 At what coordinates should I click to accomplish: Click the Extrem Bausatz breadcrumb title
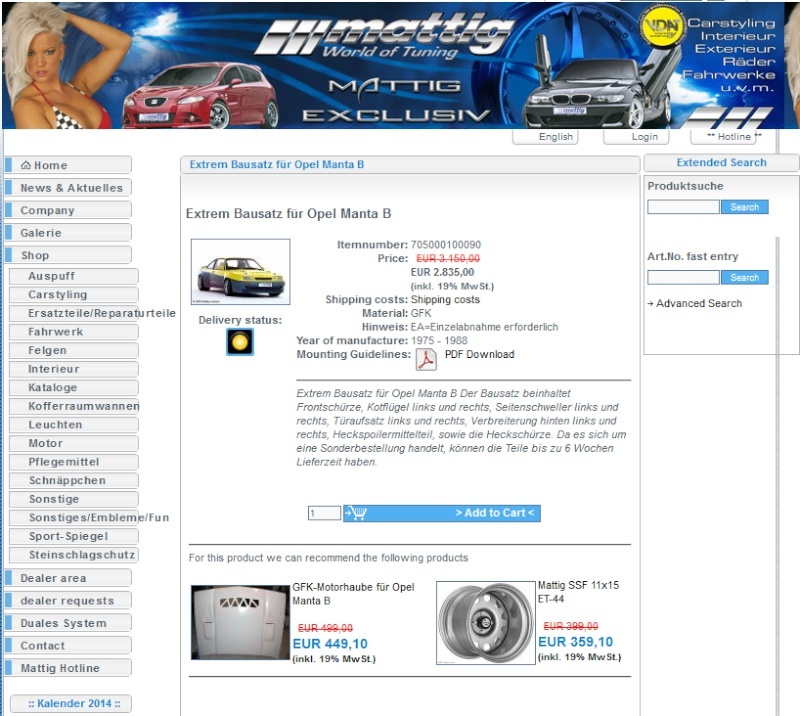point(277,164)
